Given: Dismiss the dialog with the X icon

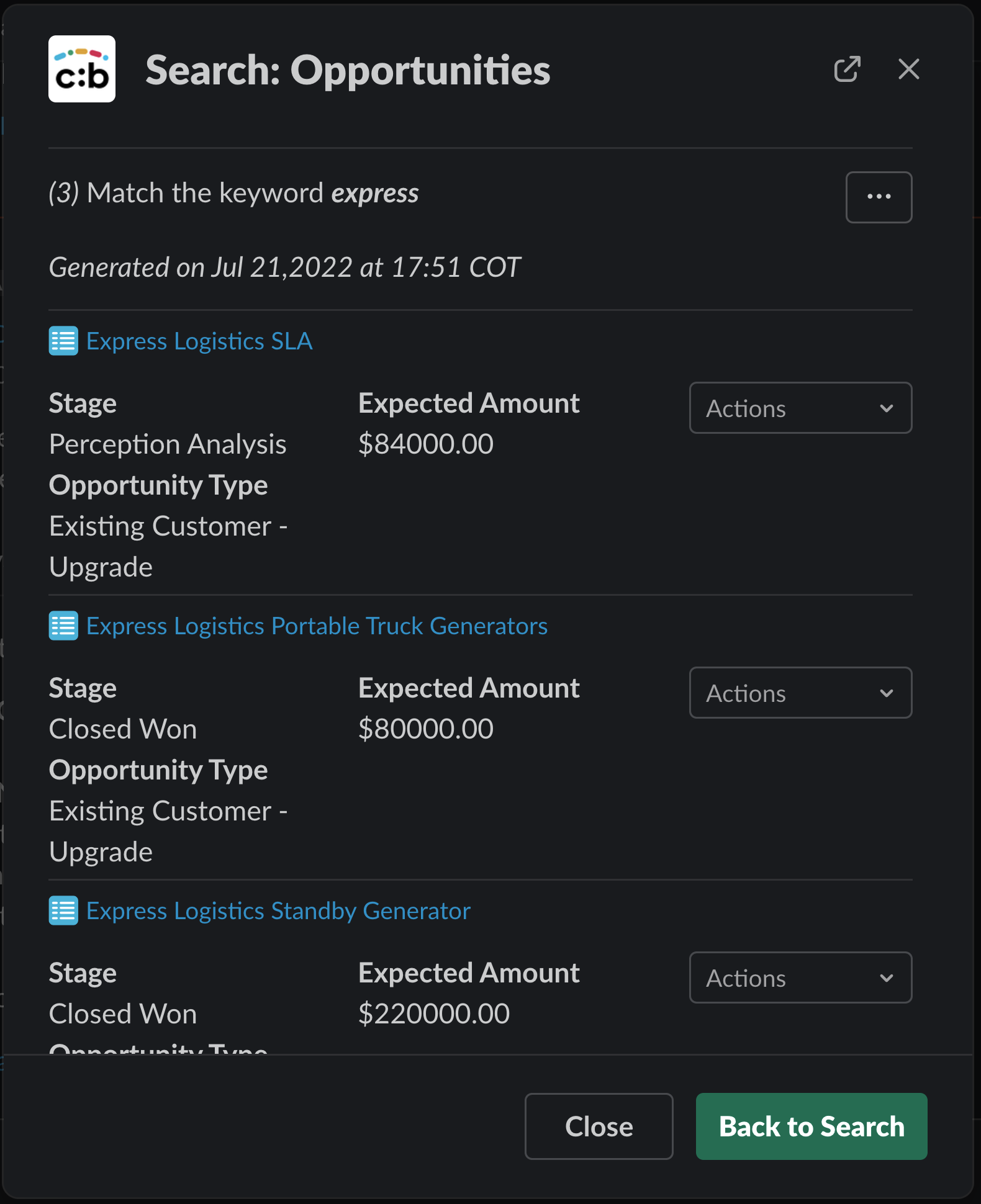Looking at the screenshot, I should (908, 69).
